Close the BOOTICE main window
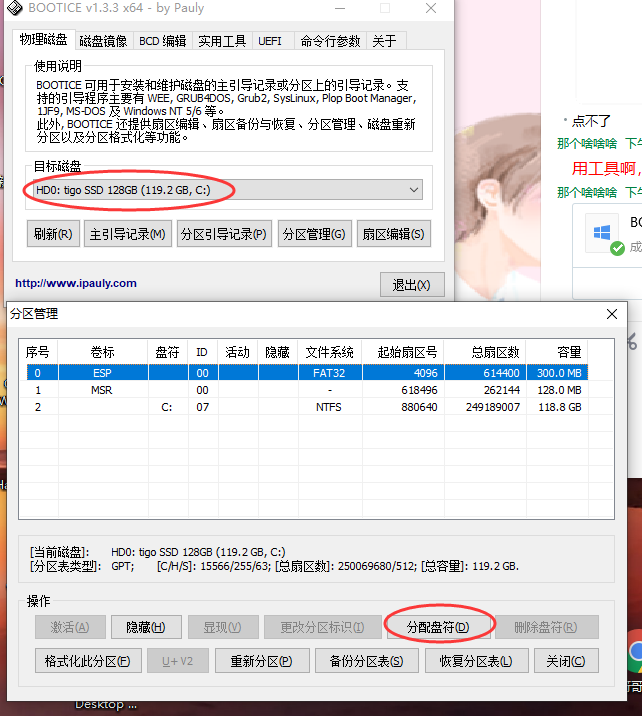This screenshot has height=716, width=642. click(x=431, y=8)
